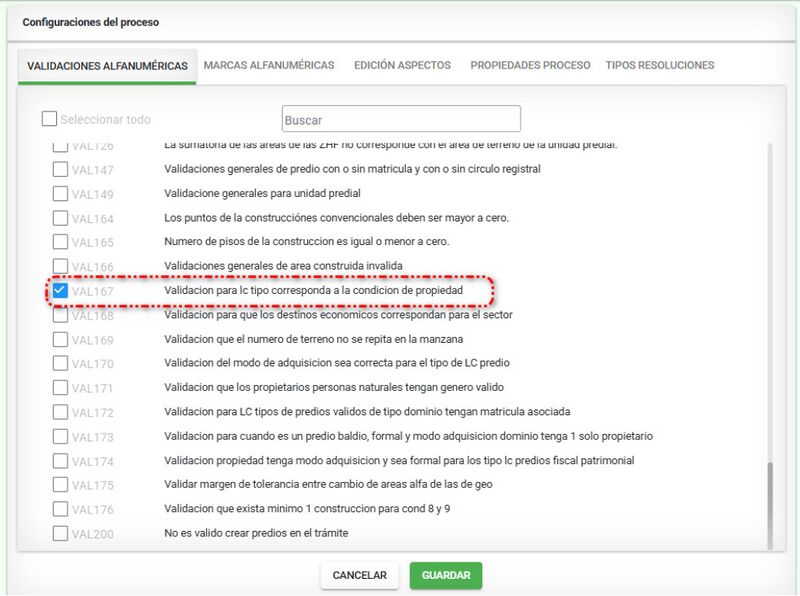Tick the VAL149 checkbox
The height and width of the screenshot is (596, 800).
pos(60,193)
